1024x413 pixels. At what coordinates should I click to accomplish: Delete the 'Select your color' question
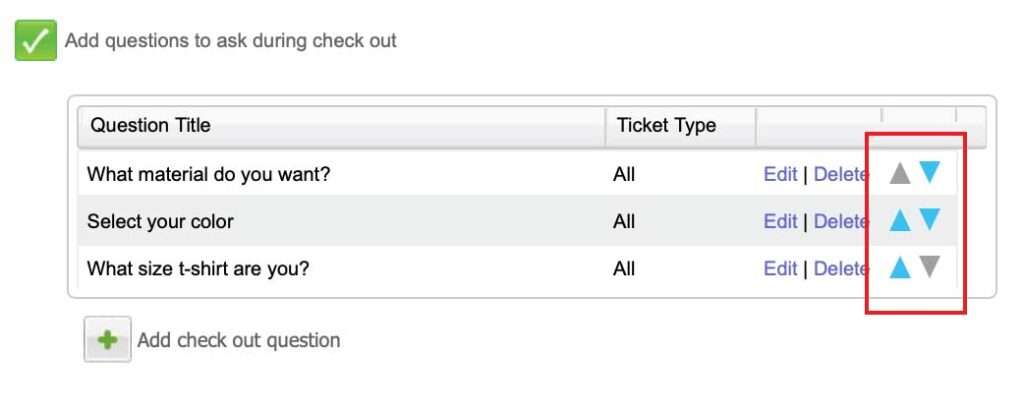(840, 222)
